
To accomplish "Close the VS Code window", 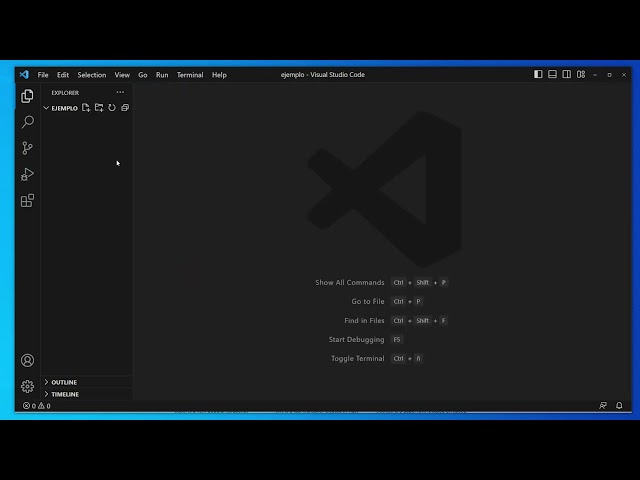I will 624,75.
